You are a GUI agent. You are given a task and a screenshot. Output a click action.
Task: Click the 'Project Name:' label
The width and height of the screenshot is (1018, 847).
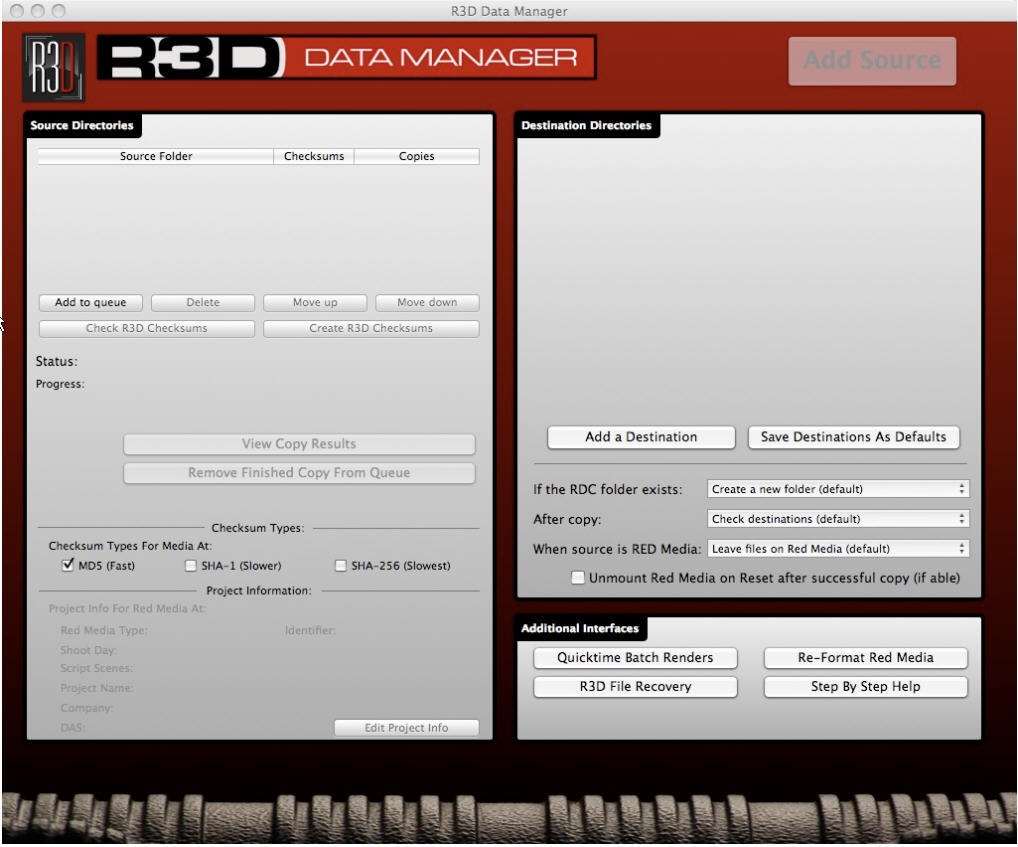tap(97, 688)
